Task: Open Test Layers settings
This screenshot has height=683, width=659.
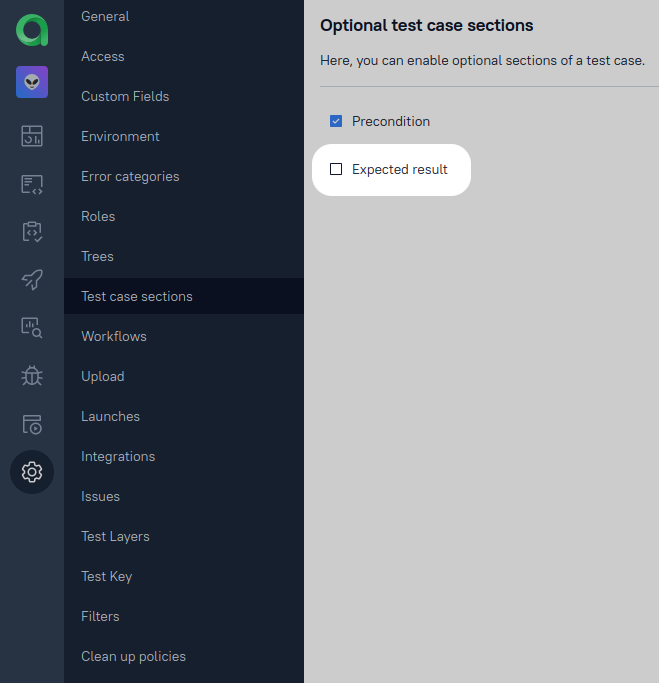Action: (x=183, y=537)
